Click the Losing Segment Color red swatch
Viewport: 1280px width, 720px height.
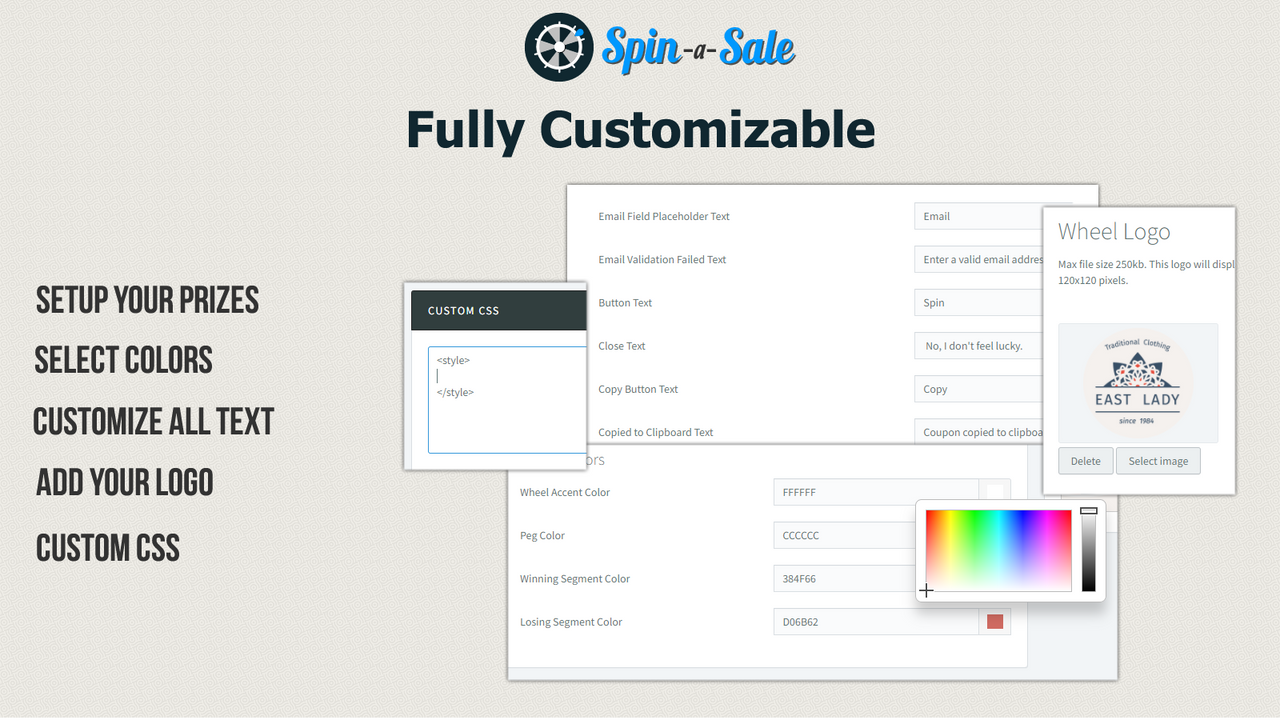click(x=995, y=621)
